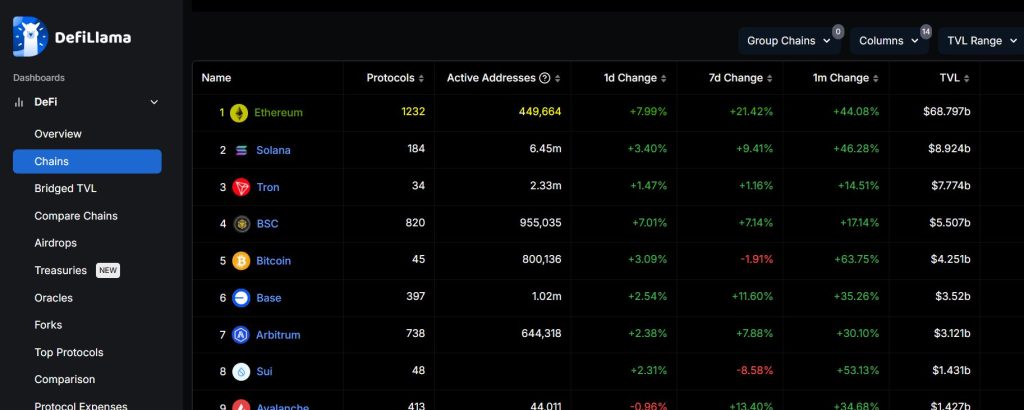Click the Ethereum chain logo icon
The width and height of the screenshot is (1024, 410).
239,113
